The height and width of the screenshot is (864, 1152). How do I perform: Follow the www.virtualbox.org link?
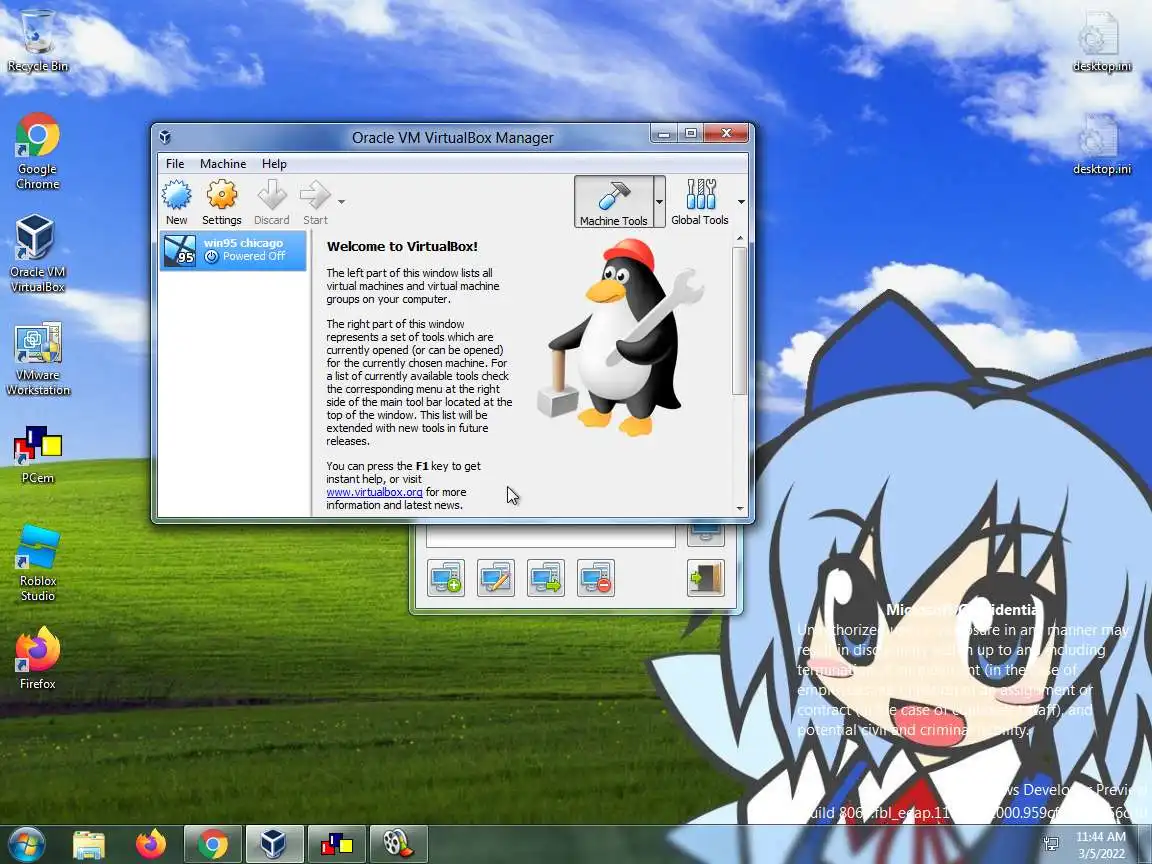[x=374, y=492]
